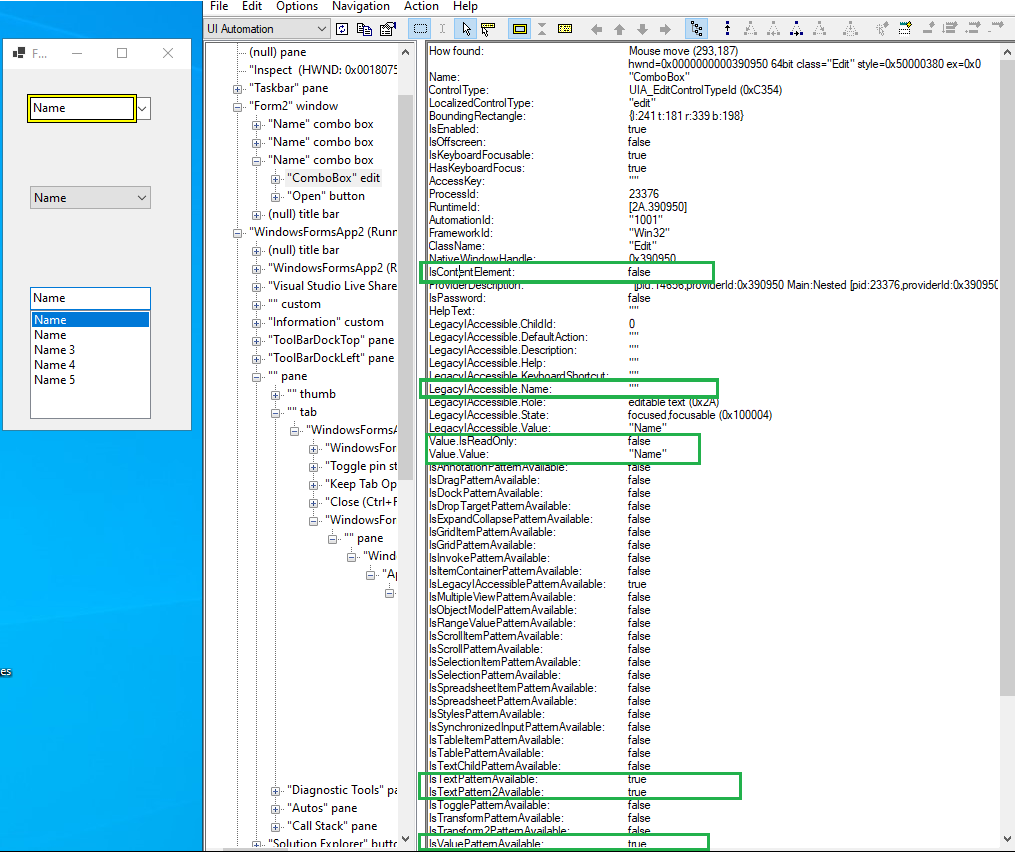Expand the 'ComboBox' edit tree node

[274, 179]
